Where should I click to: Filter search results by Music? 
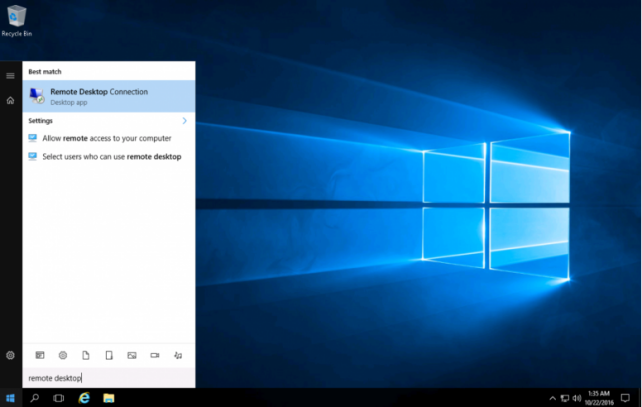coord(178,355)
